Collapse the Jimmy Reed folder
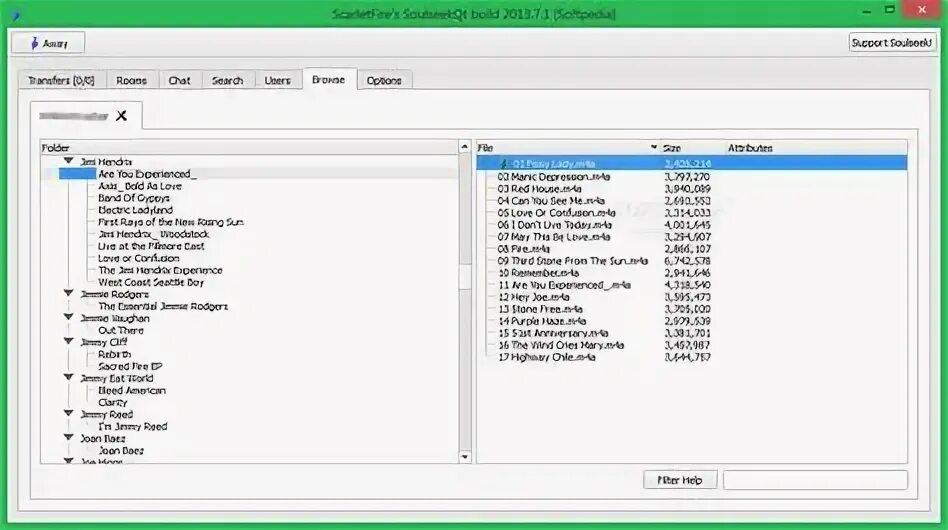Viewport: 948px width, 530px height. coord(69,413)
